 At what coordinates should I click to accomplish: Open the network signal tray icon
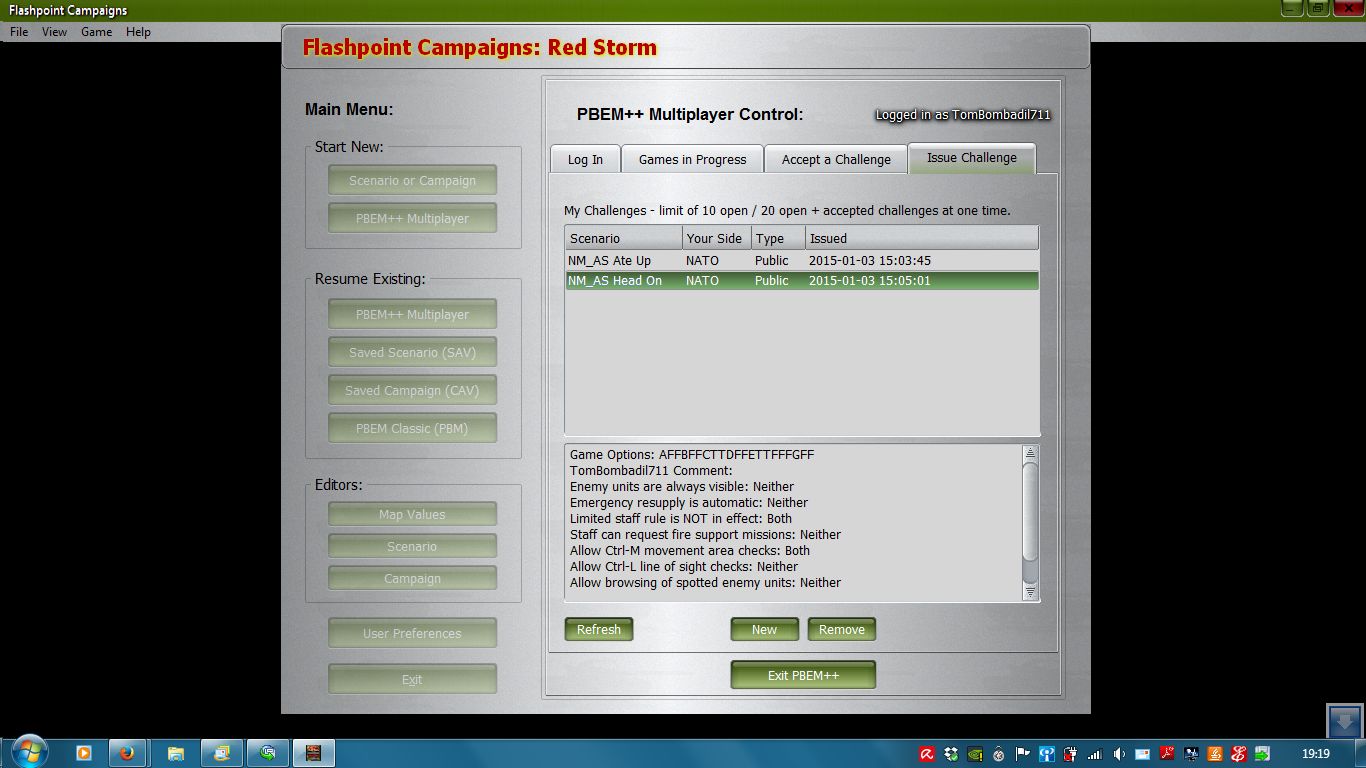pos(1095,754)
